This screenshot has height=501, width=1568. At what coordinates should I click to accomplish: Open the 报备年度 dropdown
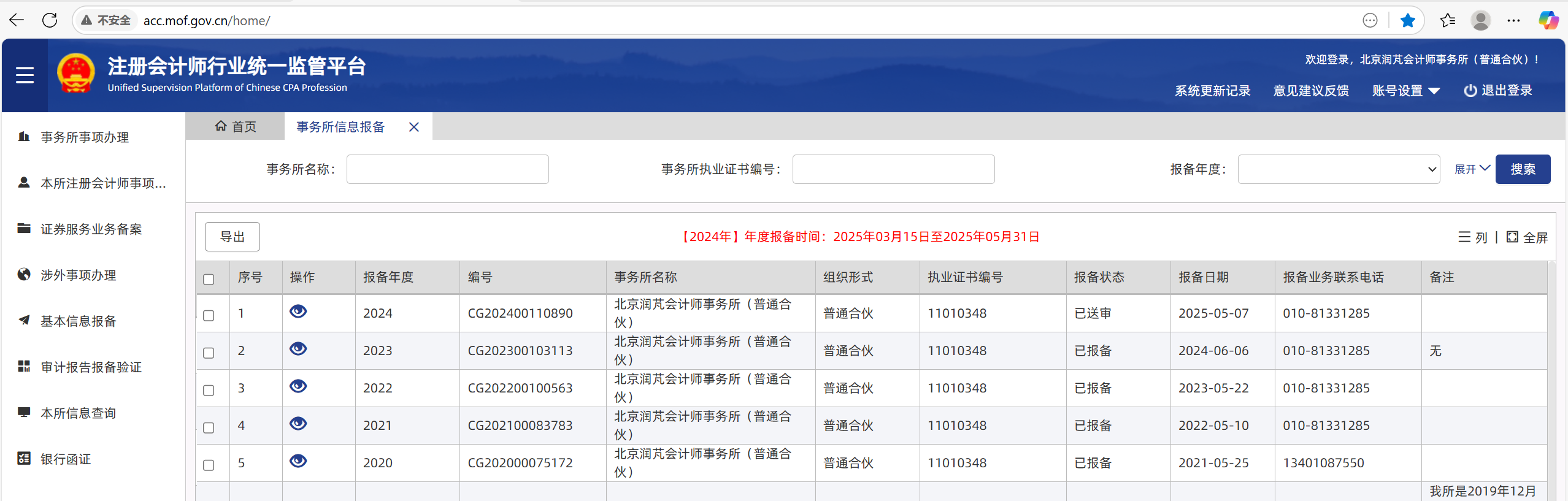click(x=1339, y=169)
